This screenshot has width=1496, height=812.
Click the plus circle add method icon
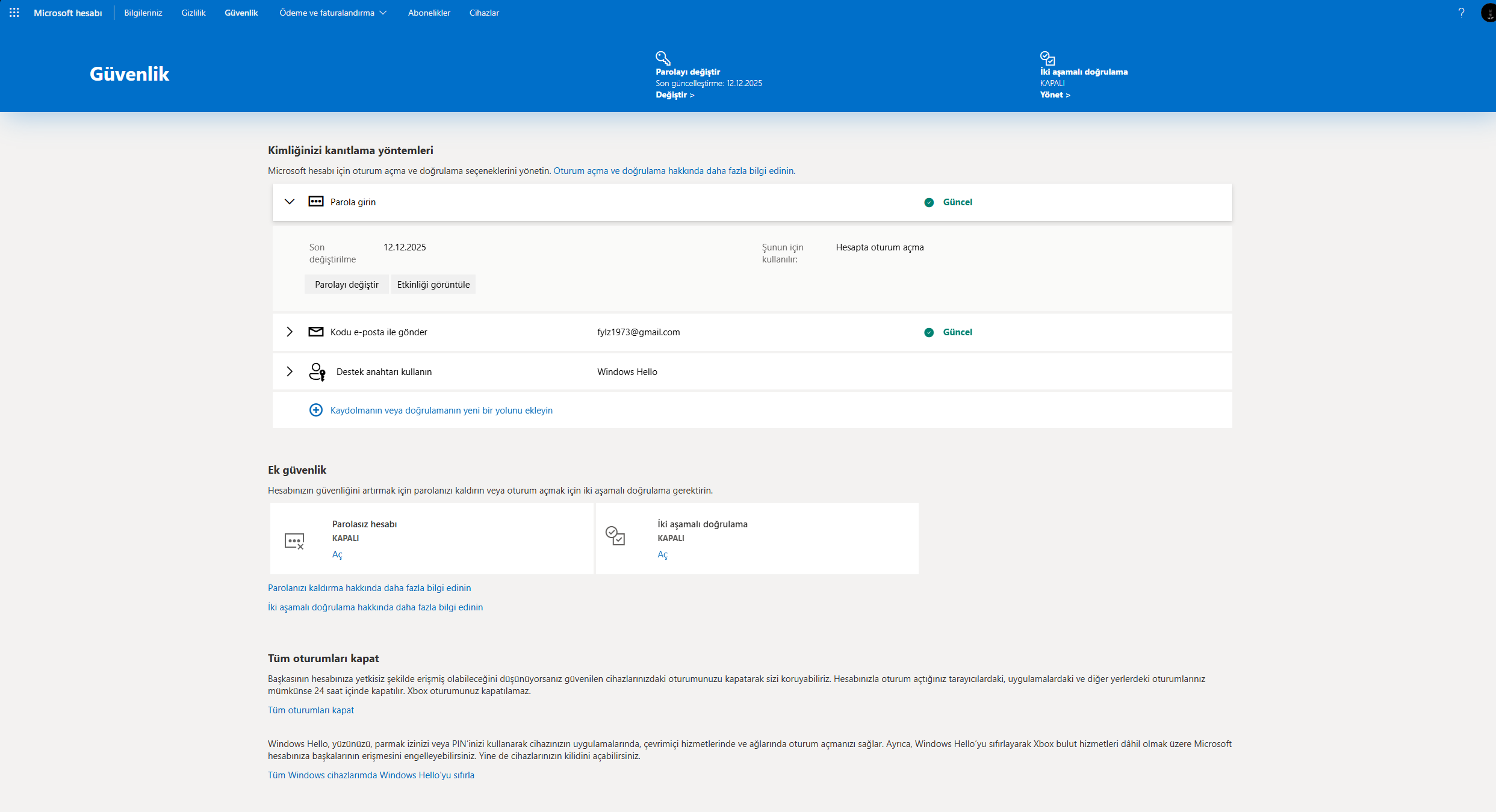[x=316, y=410]
